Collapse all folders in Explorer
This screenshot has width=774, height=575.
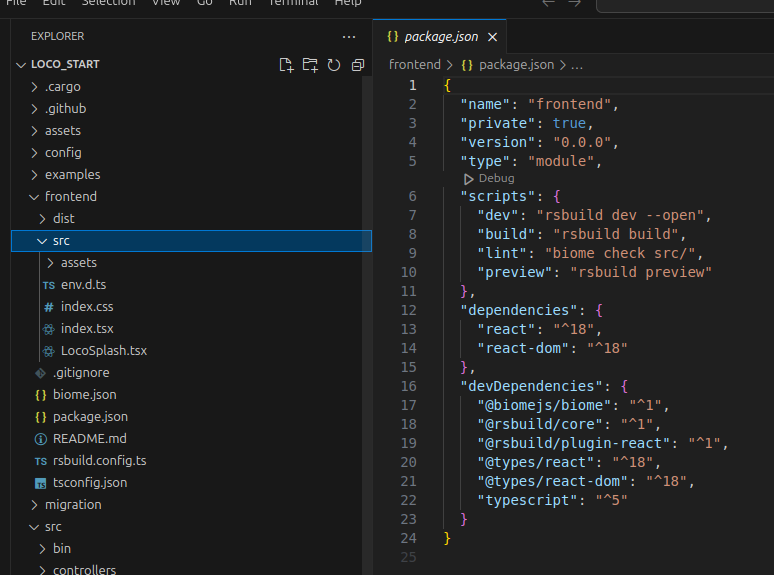point(356,65)
